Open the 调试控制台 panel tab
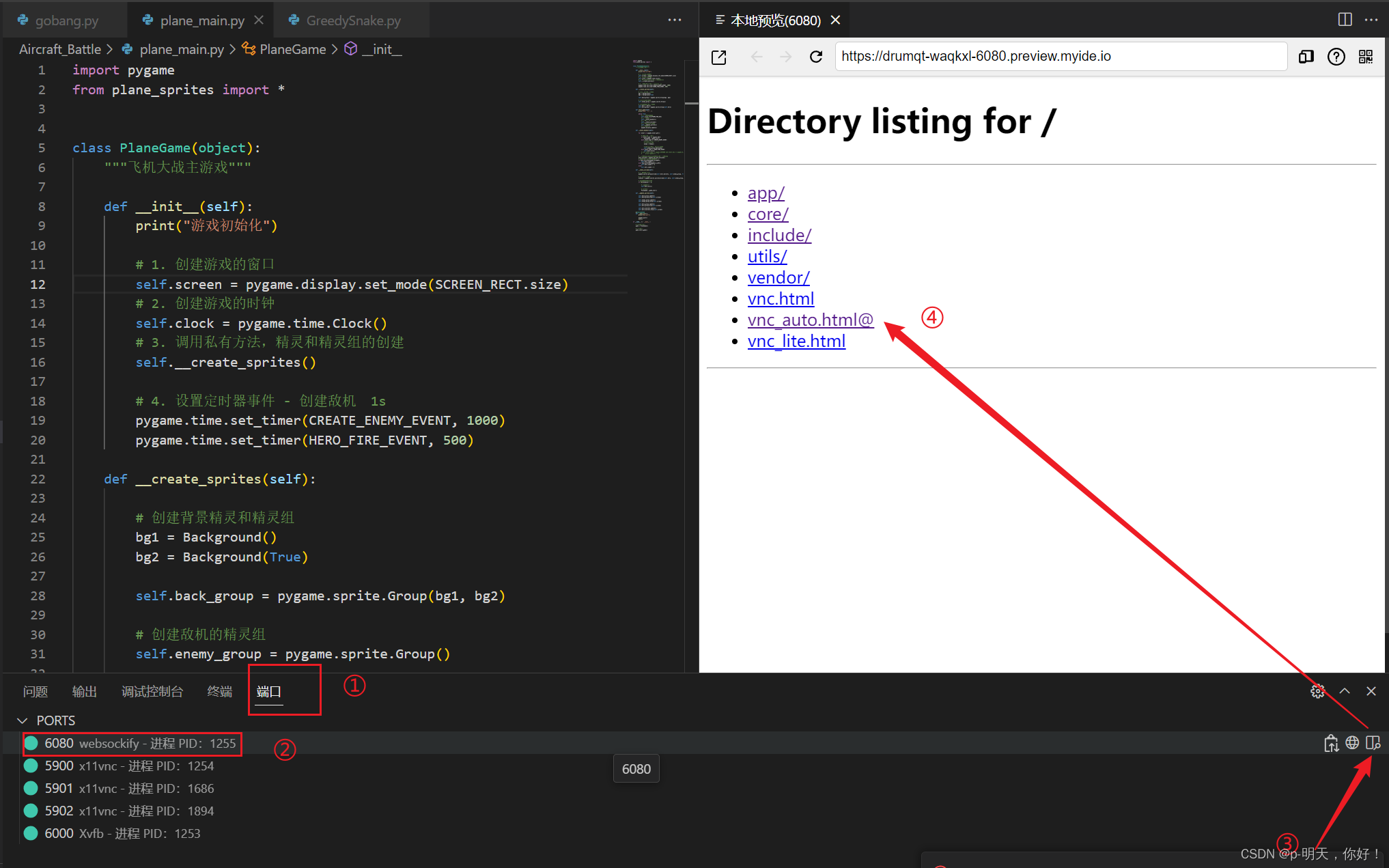This screenshot has height=868, width=1389. click(x=152, y=692)
